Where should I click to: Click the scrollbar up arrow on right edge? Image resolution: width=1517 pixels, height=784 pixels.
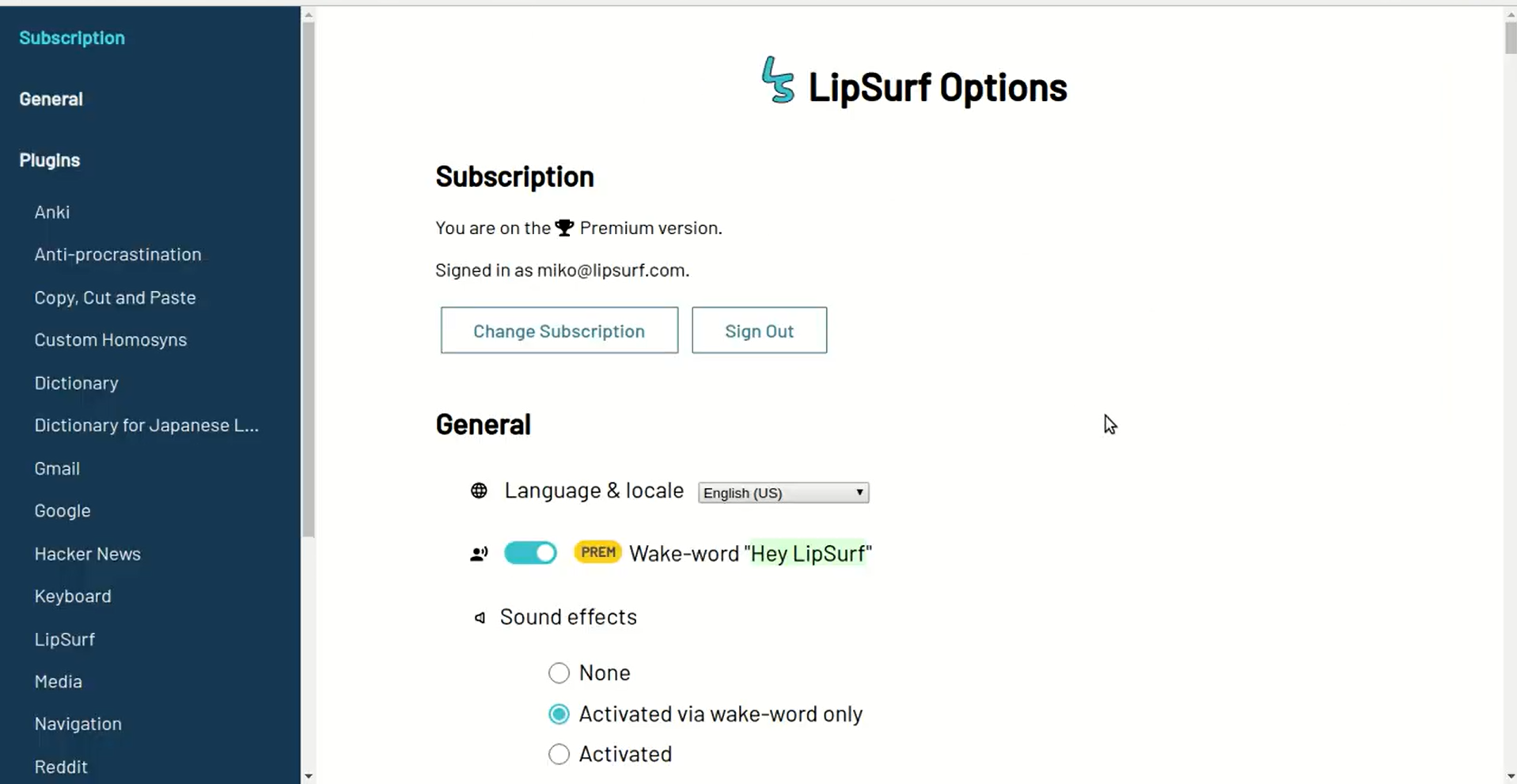(x=1508, y=13)
